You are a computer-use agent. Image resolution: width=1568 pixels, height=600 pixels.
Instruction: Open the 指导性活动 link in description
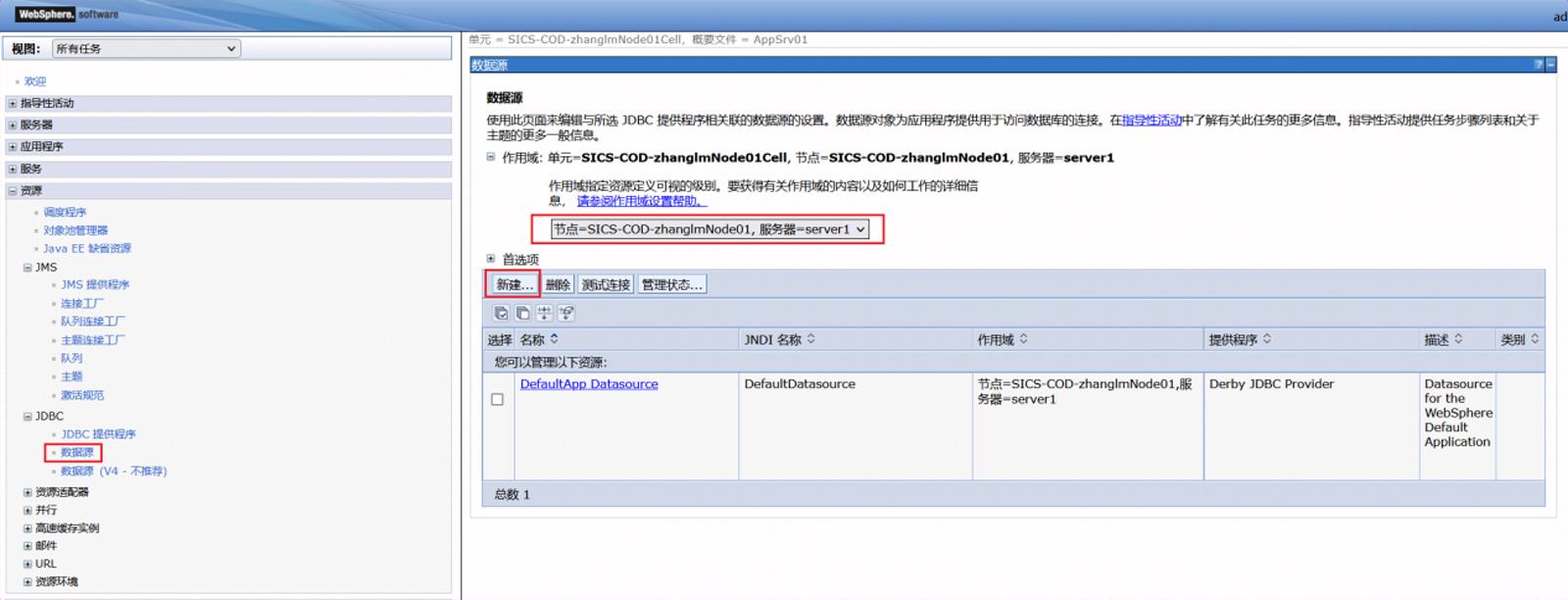click(x=1151, y=120)
